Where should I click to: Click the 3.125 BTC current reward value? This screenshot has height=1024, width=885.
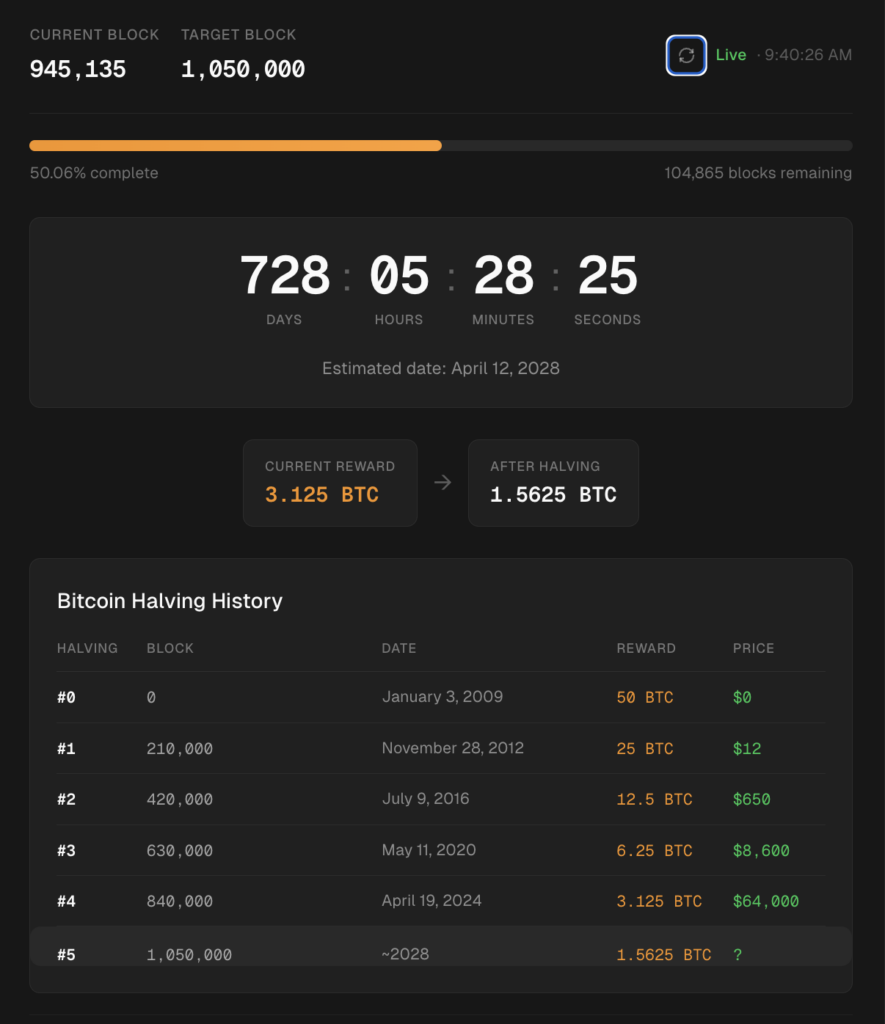(321, 495)
